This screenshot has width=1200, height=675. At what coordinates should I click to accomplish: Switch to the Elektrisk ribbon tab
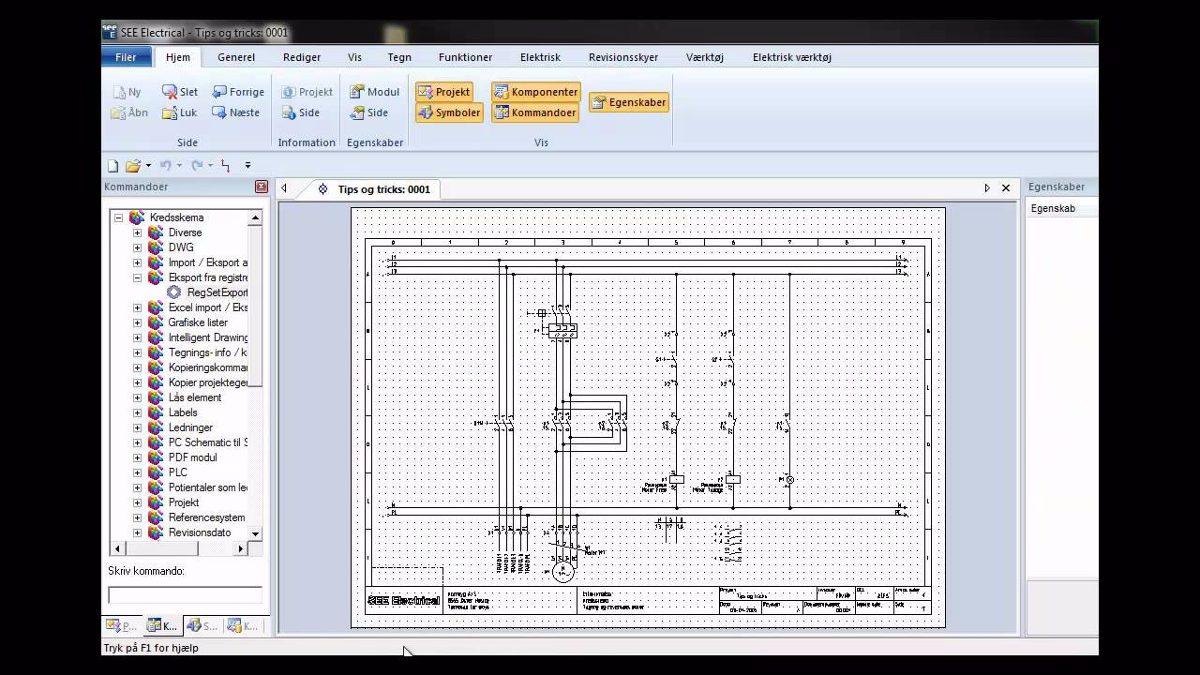click(x=540, y=58)
